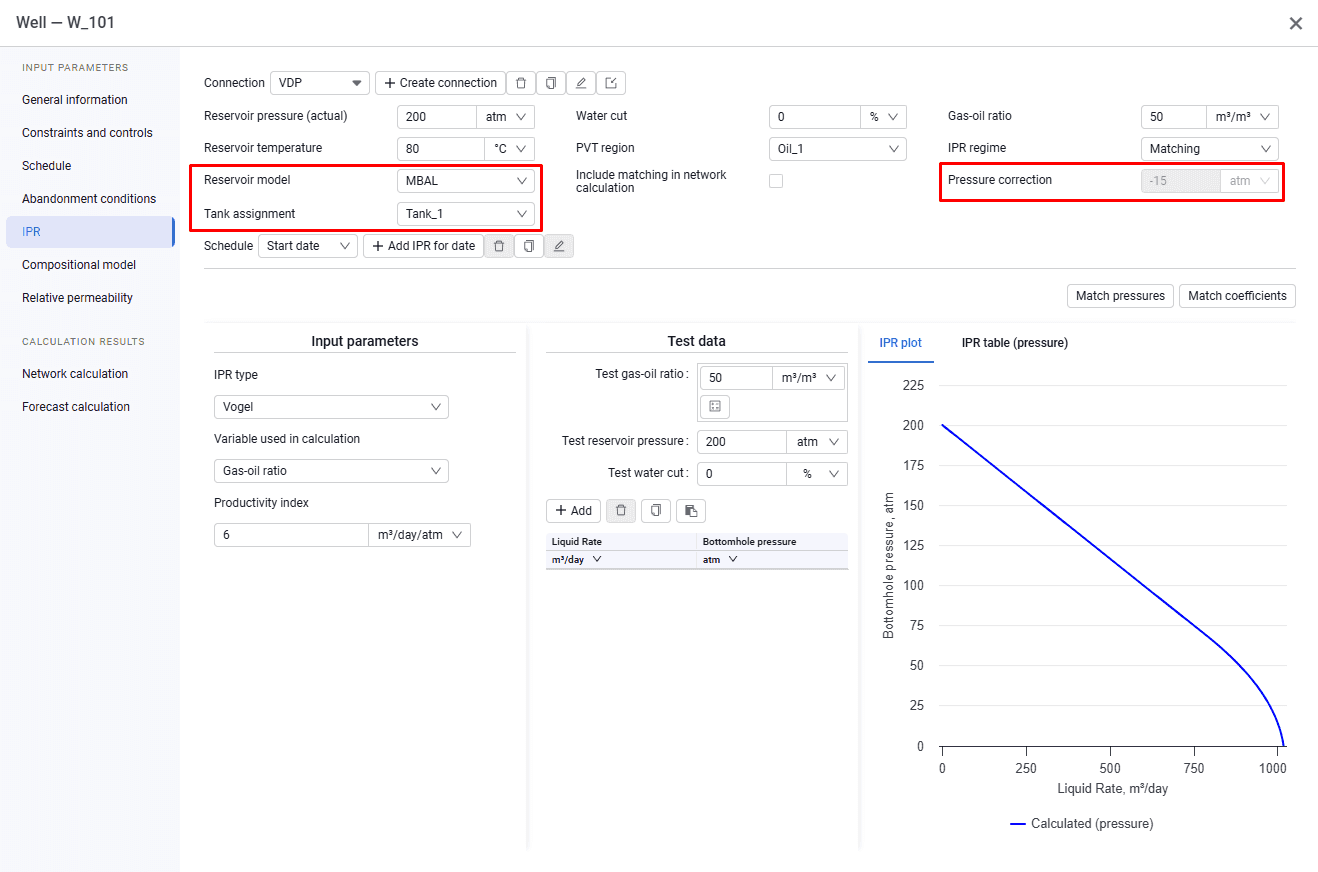Open the Liquid Rate m³/day unit selector
The width and height of the screenshot is (1318, 872).
[577, 560]
